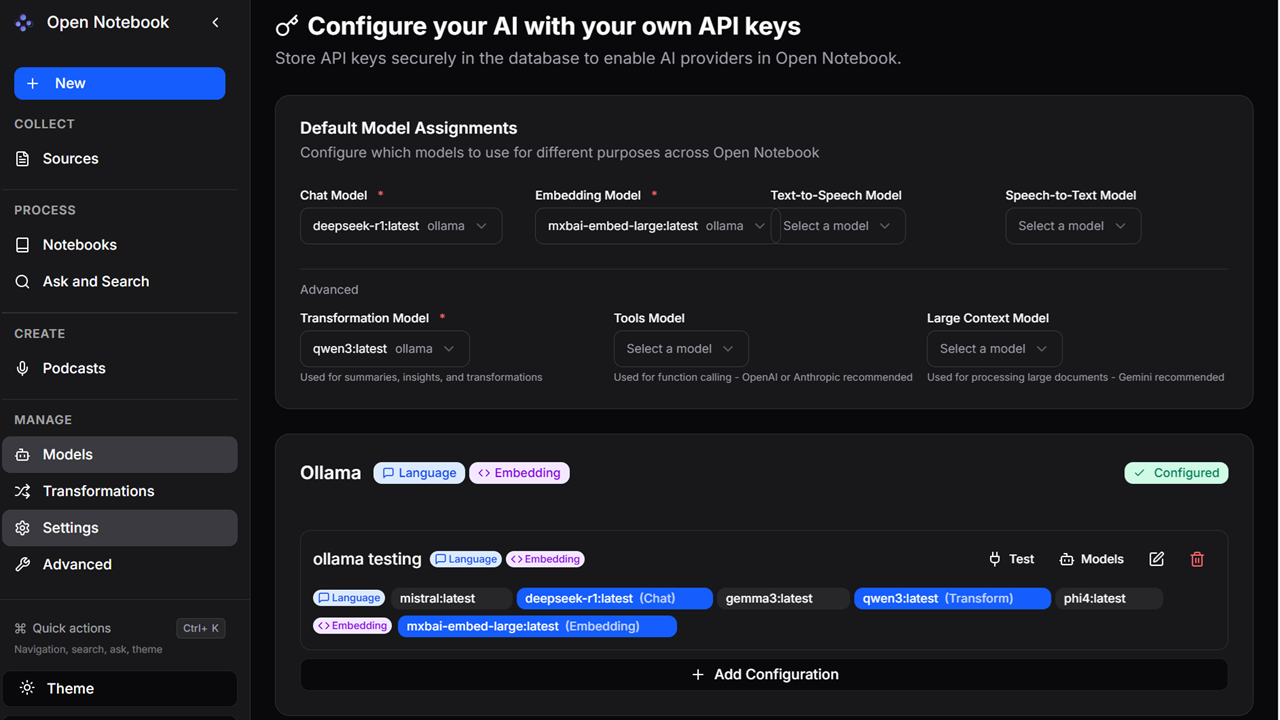The image size is (1280, 720).
Task: Click Embedding badge beside ollama testing title
Action: (545, 559)
